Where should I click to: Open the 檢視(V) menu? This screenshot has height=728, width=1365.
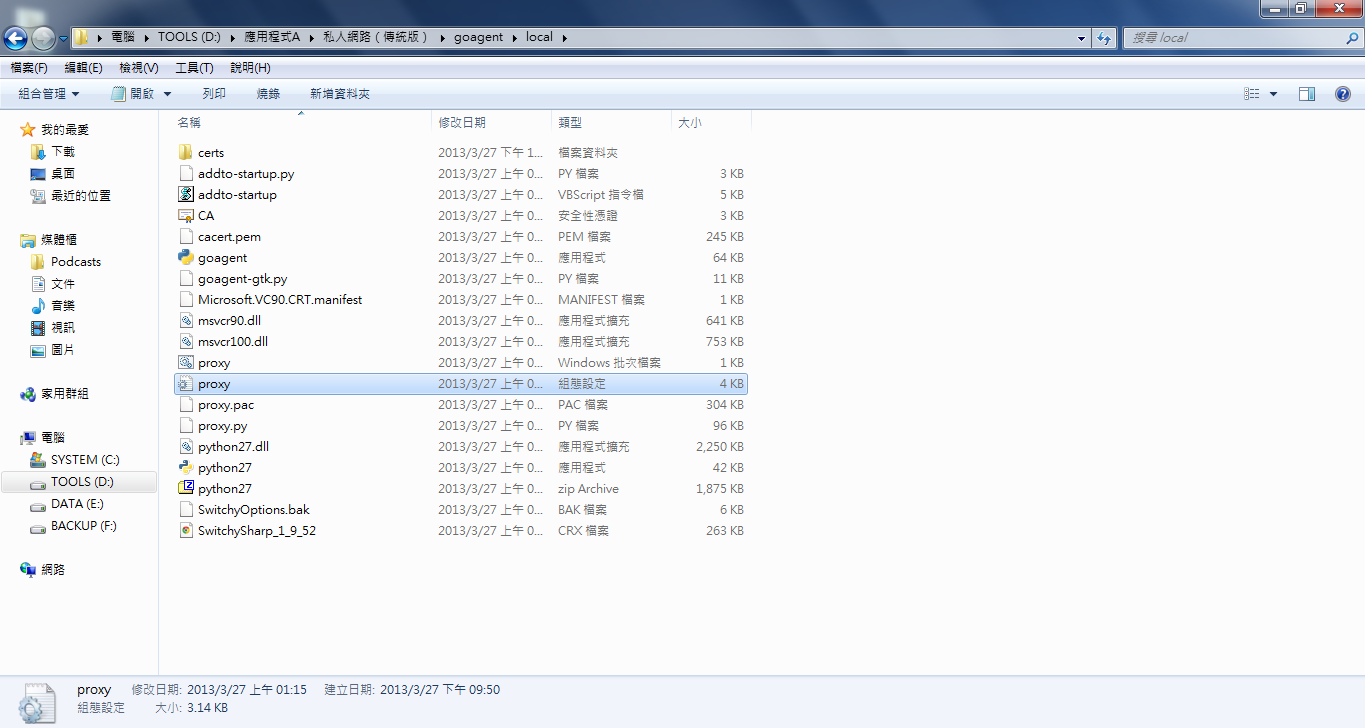[x=138, y=68]
